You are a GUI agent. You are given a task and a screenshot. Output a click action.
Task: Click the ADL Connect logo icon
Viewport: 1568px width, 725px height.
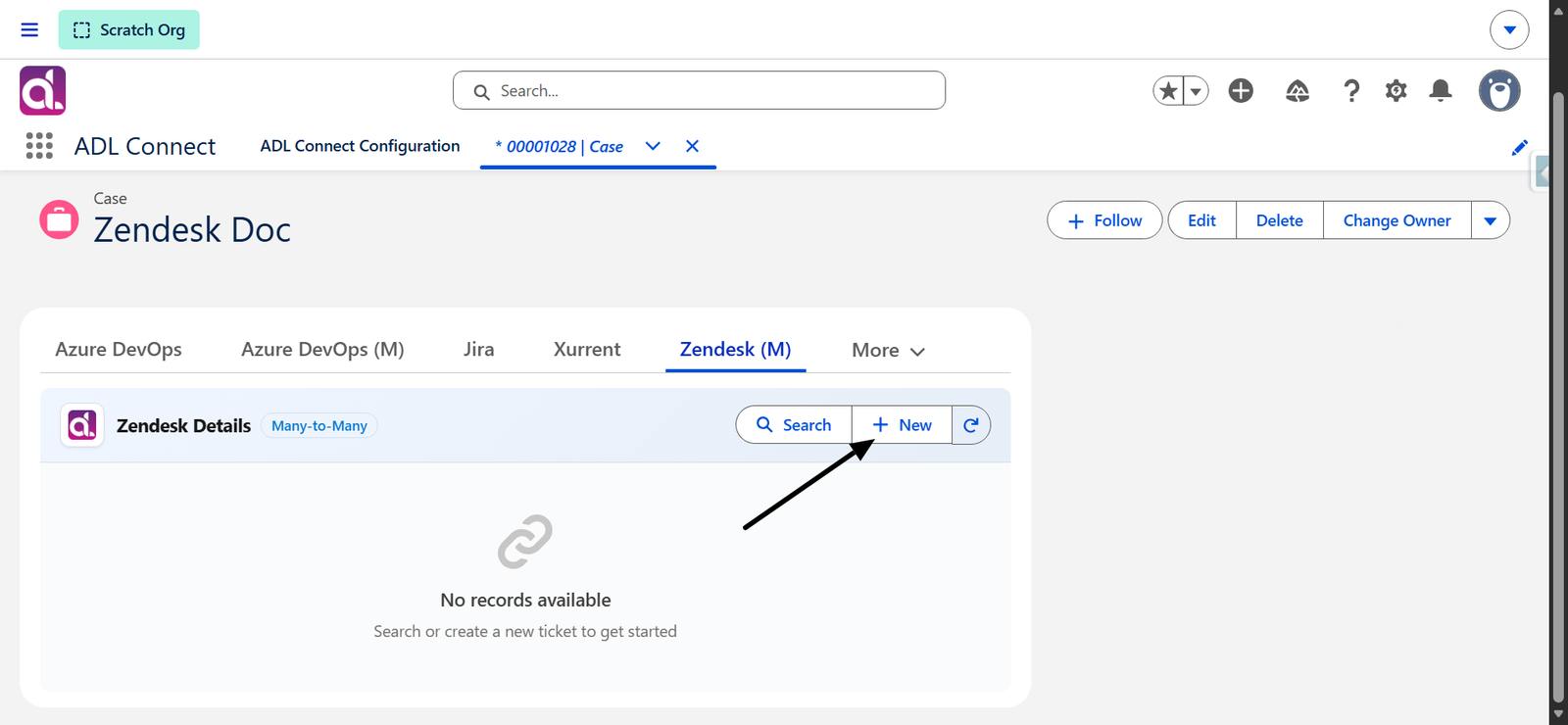[x=42, y=90]
